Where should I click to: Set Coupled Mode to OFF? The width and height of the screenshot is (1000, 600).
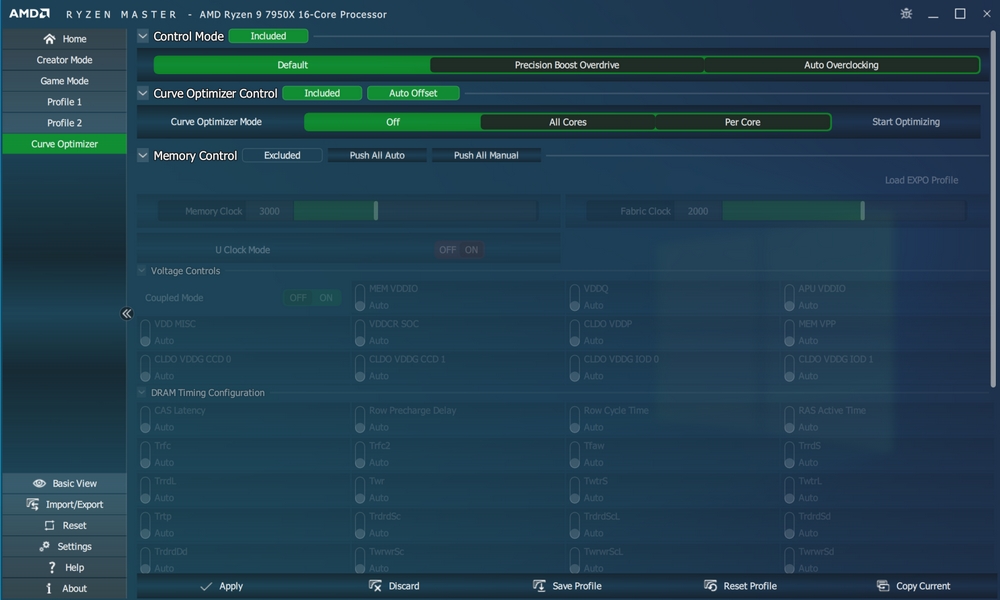(298, 298)
